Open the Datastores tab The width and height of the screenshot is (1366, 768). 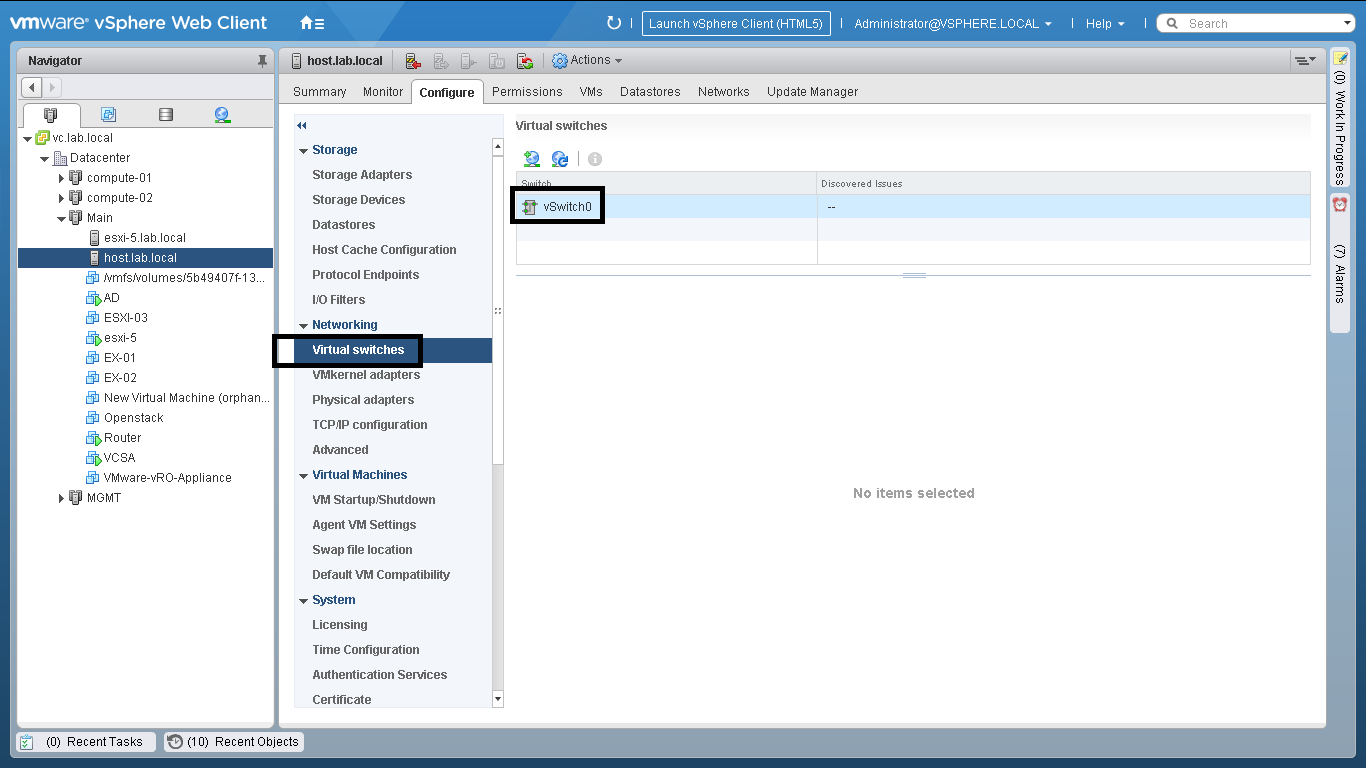coord(650,92)
